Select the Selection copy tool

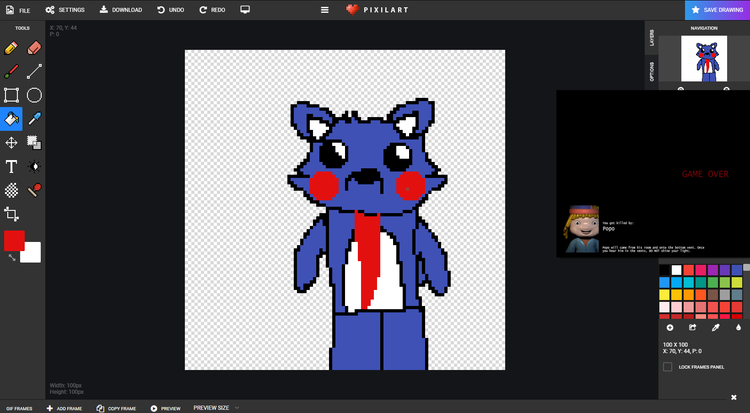(34, 143)
